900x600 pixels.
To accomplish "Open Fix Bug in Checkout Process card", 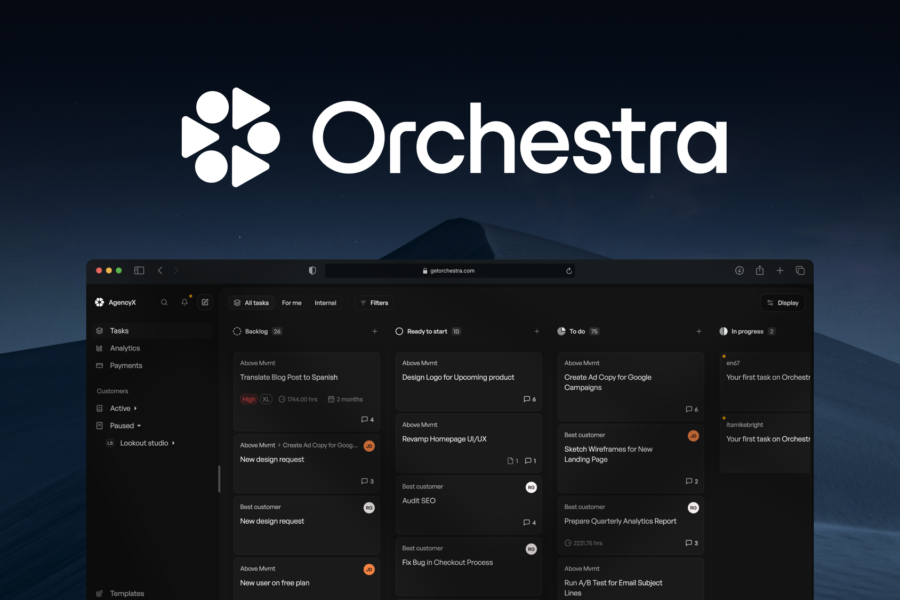I will (468, 566).
